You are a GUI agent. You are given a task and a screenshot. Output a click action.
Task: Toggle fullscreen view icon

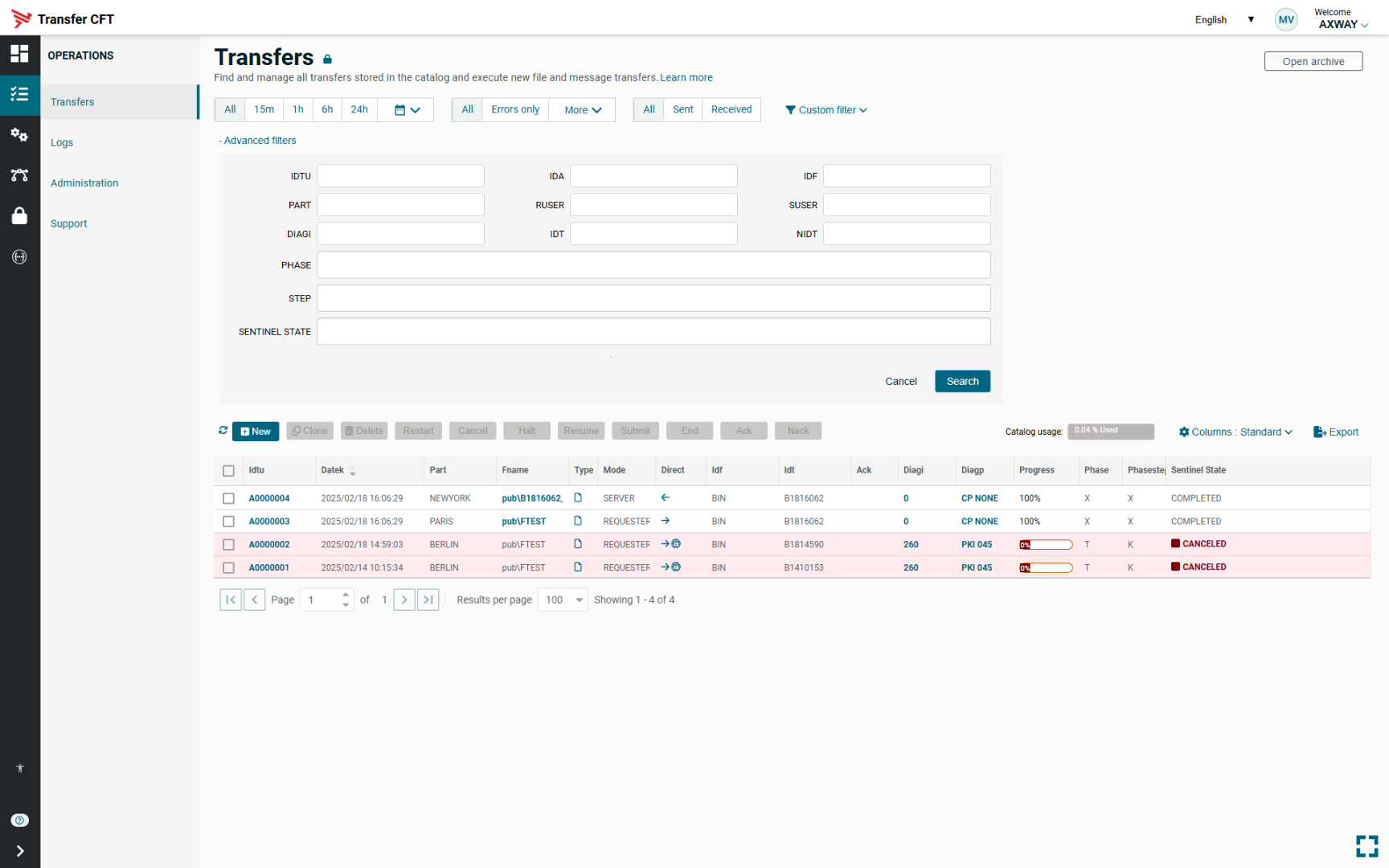point(1367,846)
